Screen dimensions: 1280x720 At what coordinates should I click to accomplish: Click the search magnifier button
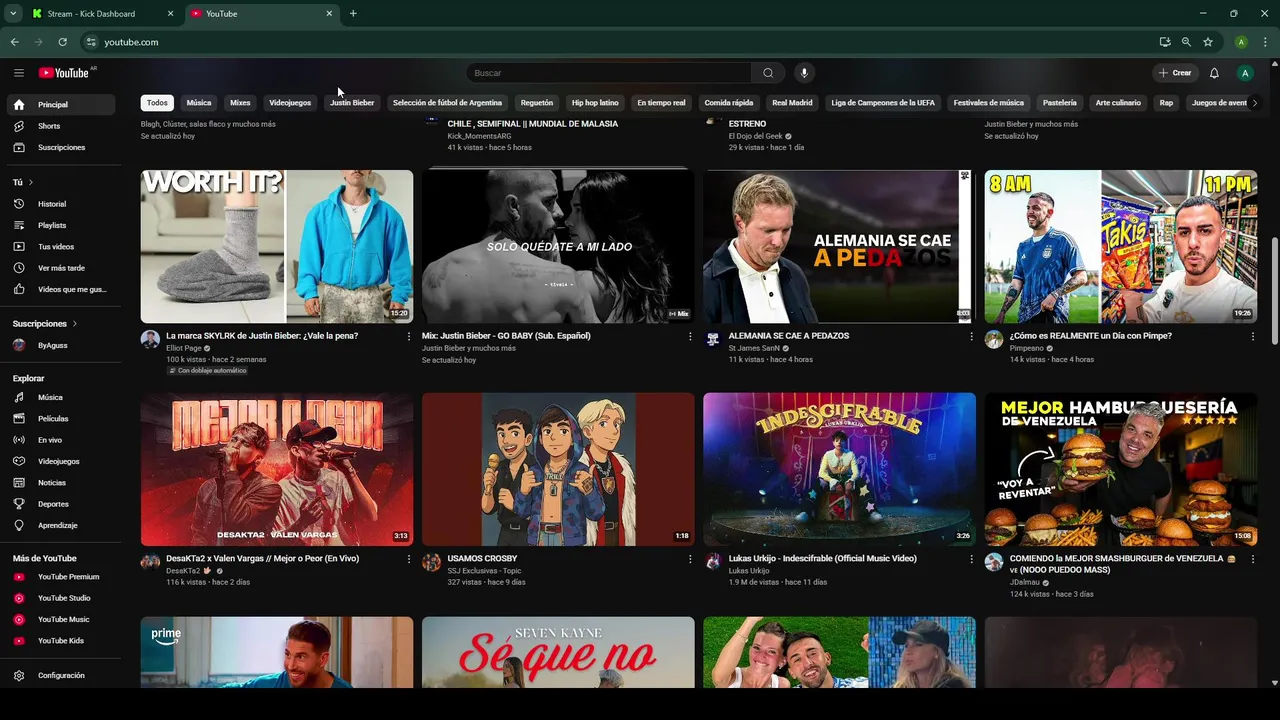(x=768, y=73)
